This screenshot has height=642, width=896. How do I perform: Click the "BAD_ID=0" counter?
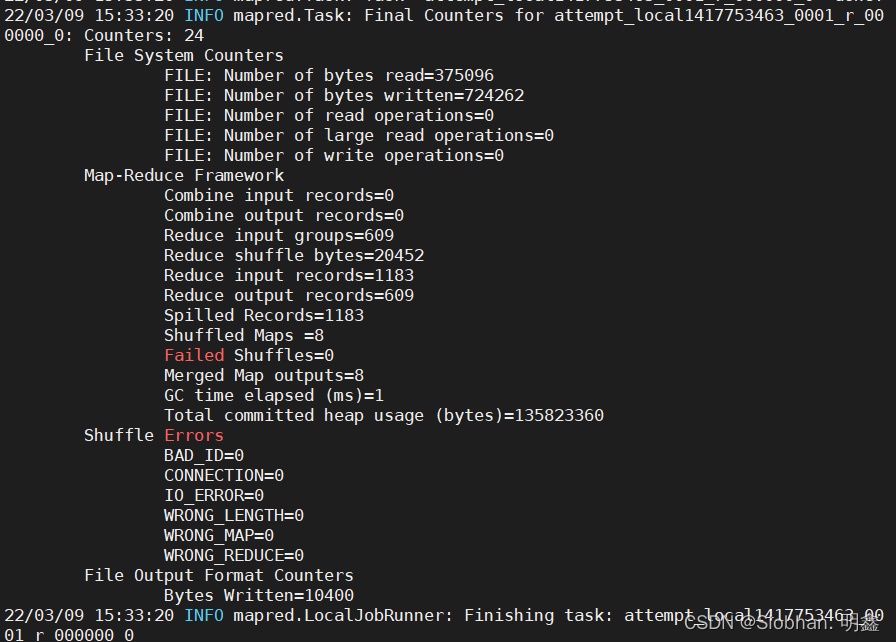[204, 455]
